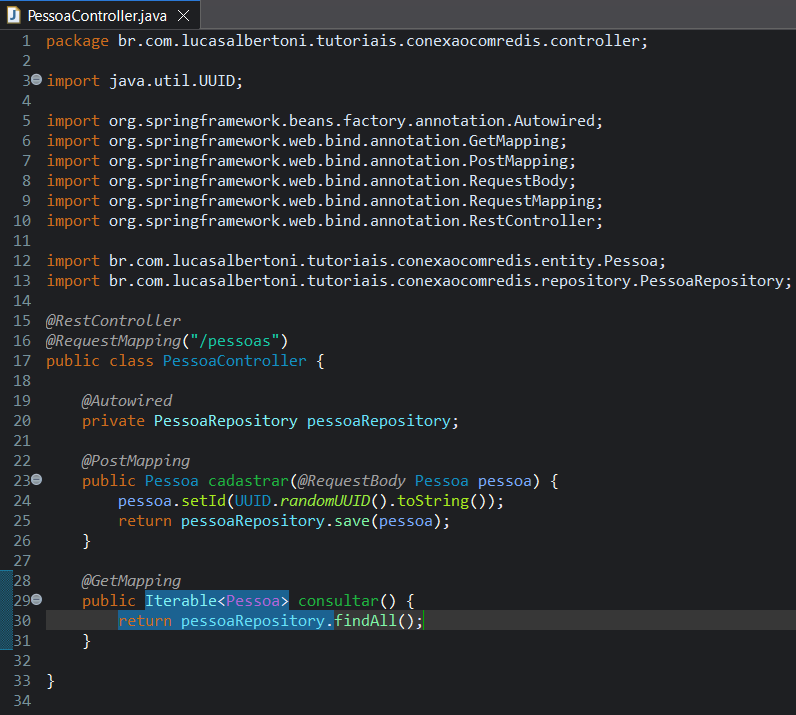The image size is (796, 715).
Task: Click the @RequestMapping annotation on line 16
Action: coord(118,340)
